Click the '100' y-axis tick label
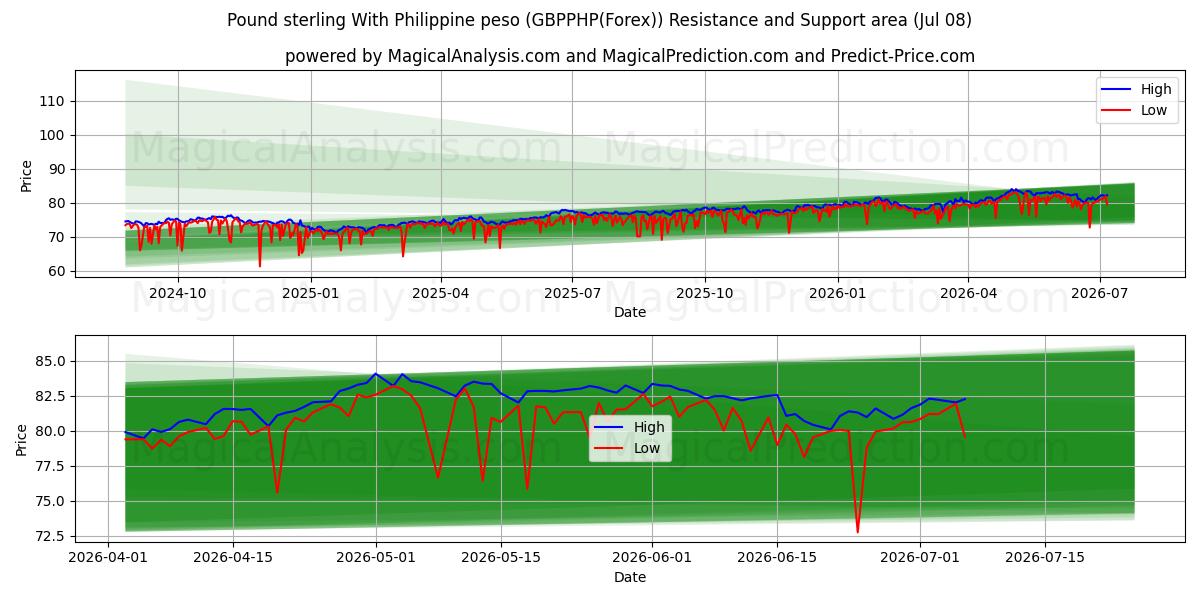 pos(54,135)
